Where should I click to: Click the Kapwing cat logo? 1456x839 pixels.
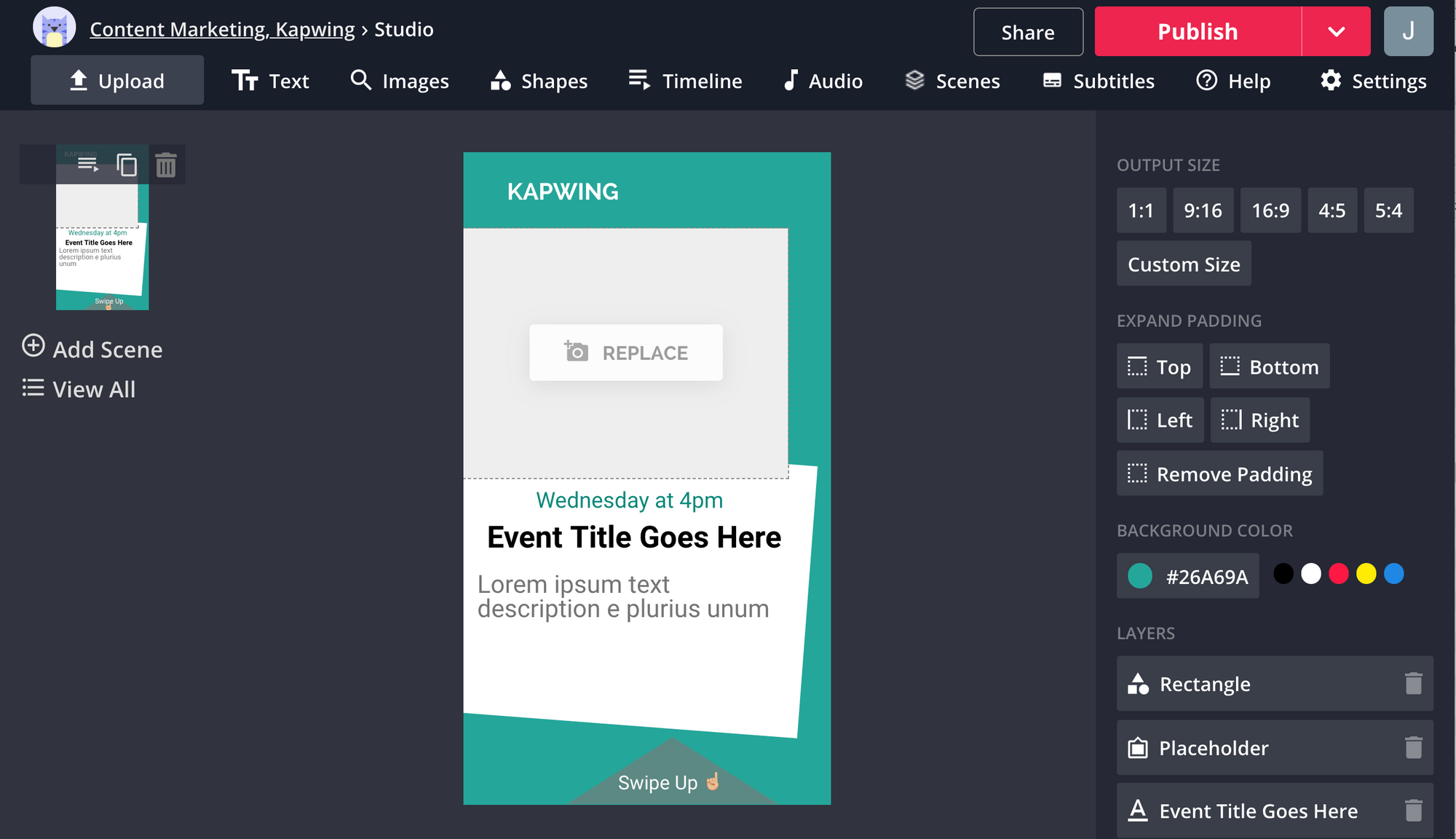tap(55, 28)
